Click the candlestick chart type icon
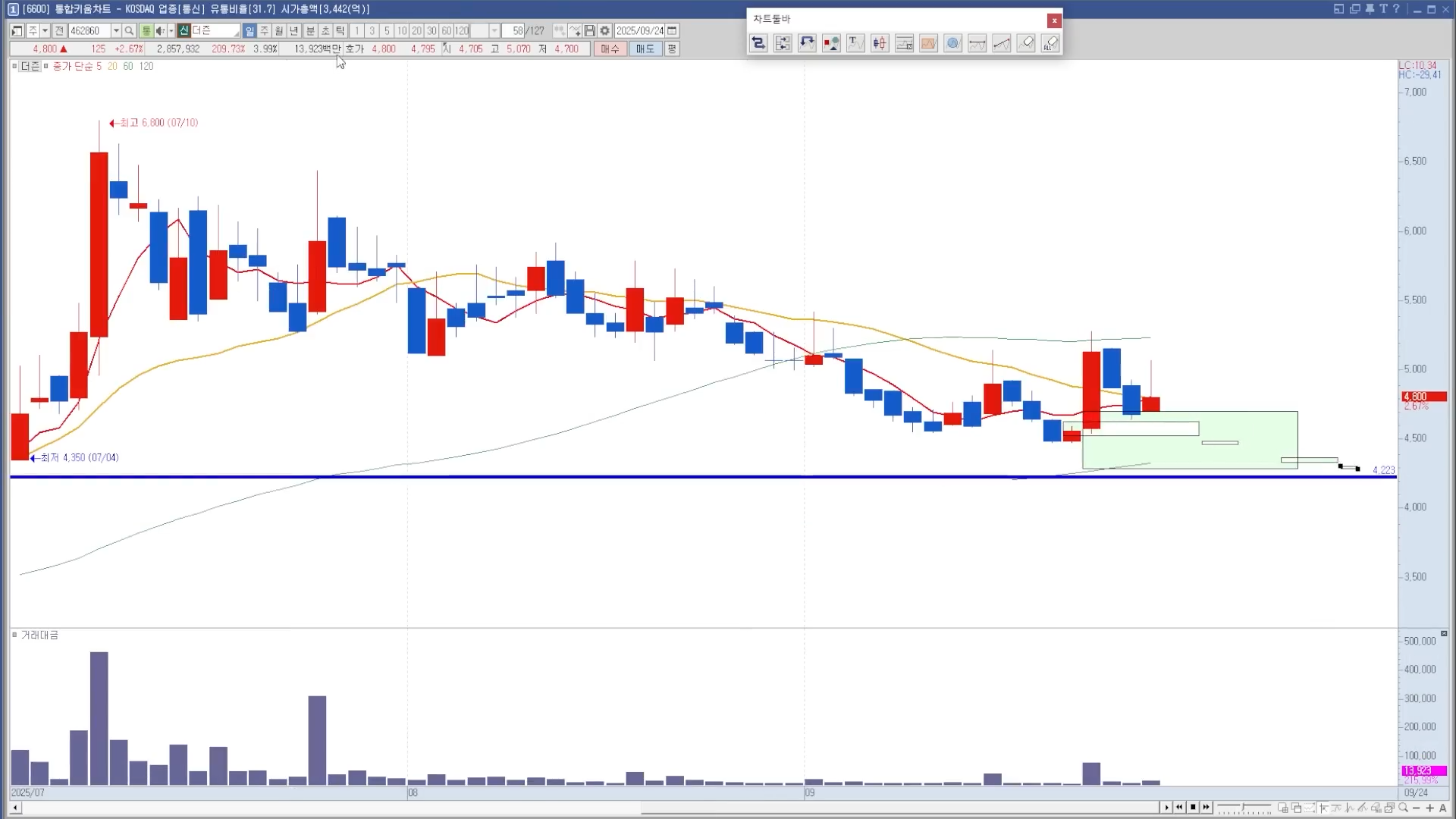Image resolution: width=1456 pixels, height=819 pixels. [x=880, y=43]
